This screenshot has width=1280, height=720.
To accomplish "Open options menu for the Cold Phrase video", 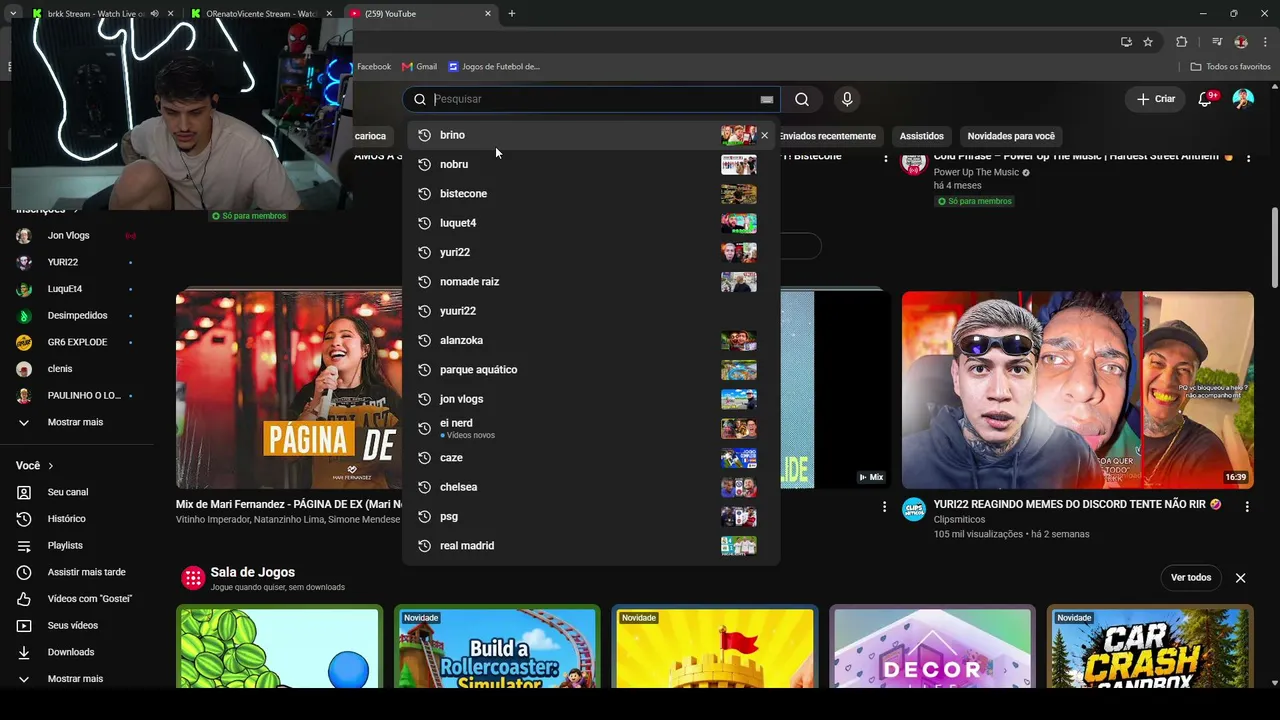I will click(x=1247, y=159).
